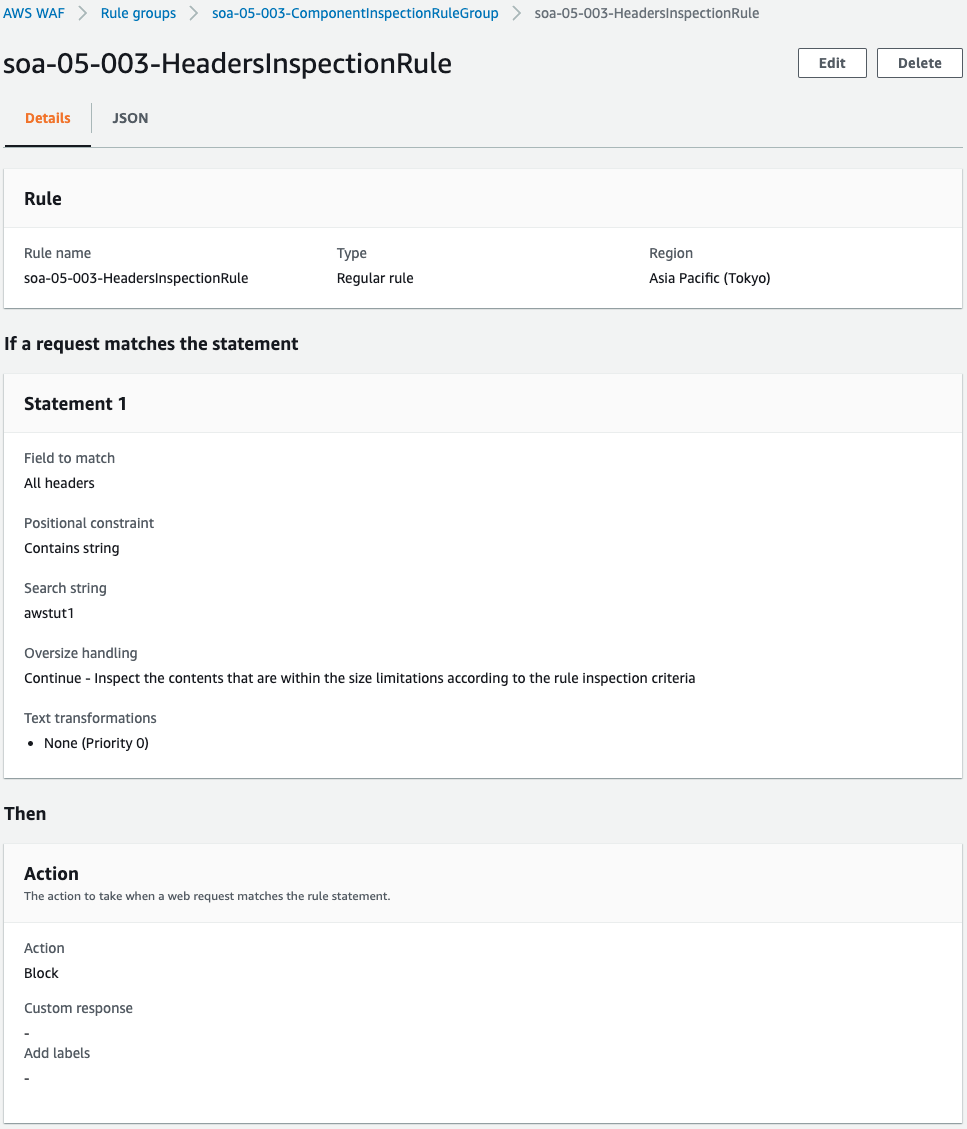Click the Delete button
The height and width of the screenshot is (1129, 967).
click(x=918, y=62)
